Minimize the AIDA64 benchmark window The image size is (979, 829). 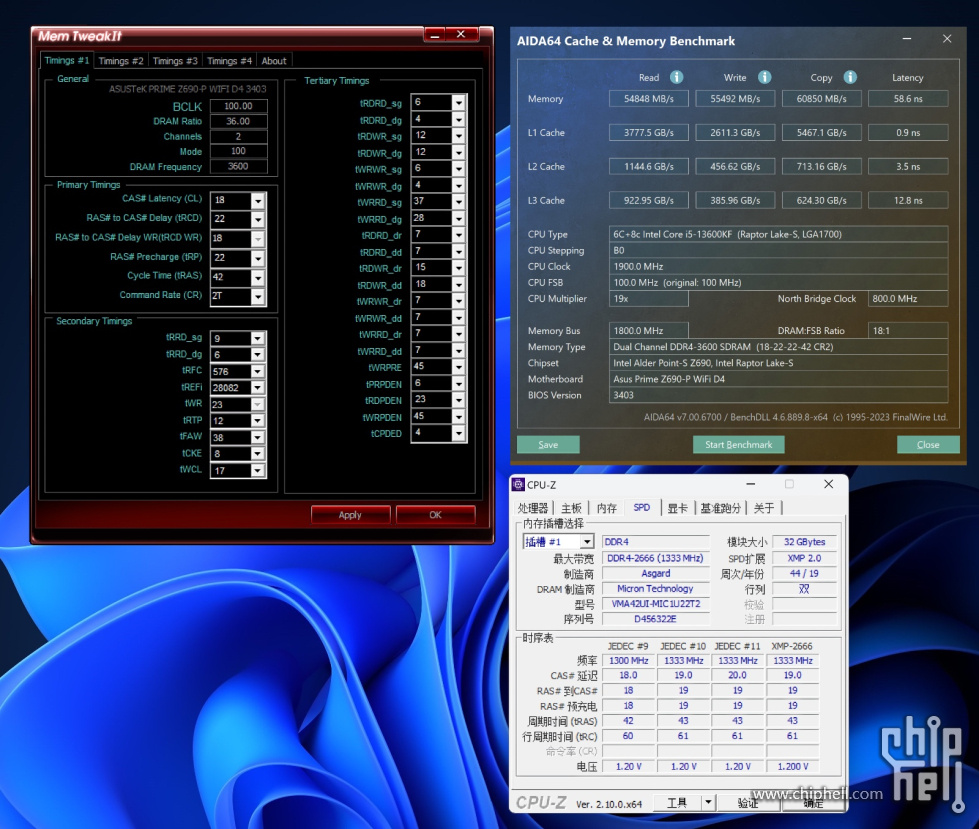(x=907, y=39)
